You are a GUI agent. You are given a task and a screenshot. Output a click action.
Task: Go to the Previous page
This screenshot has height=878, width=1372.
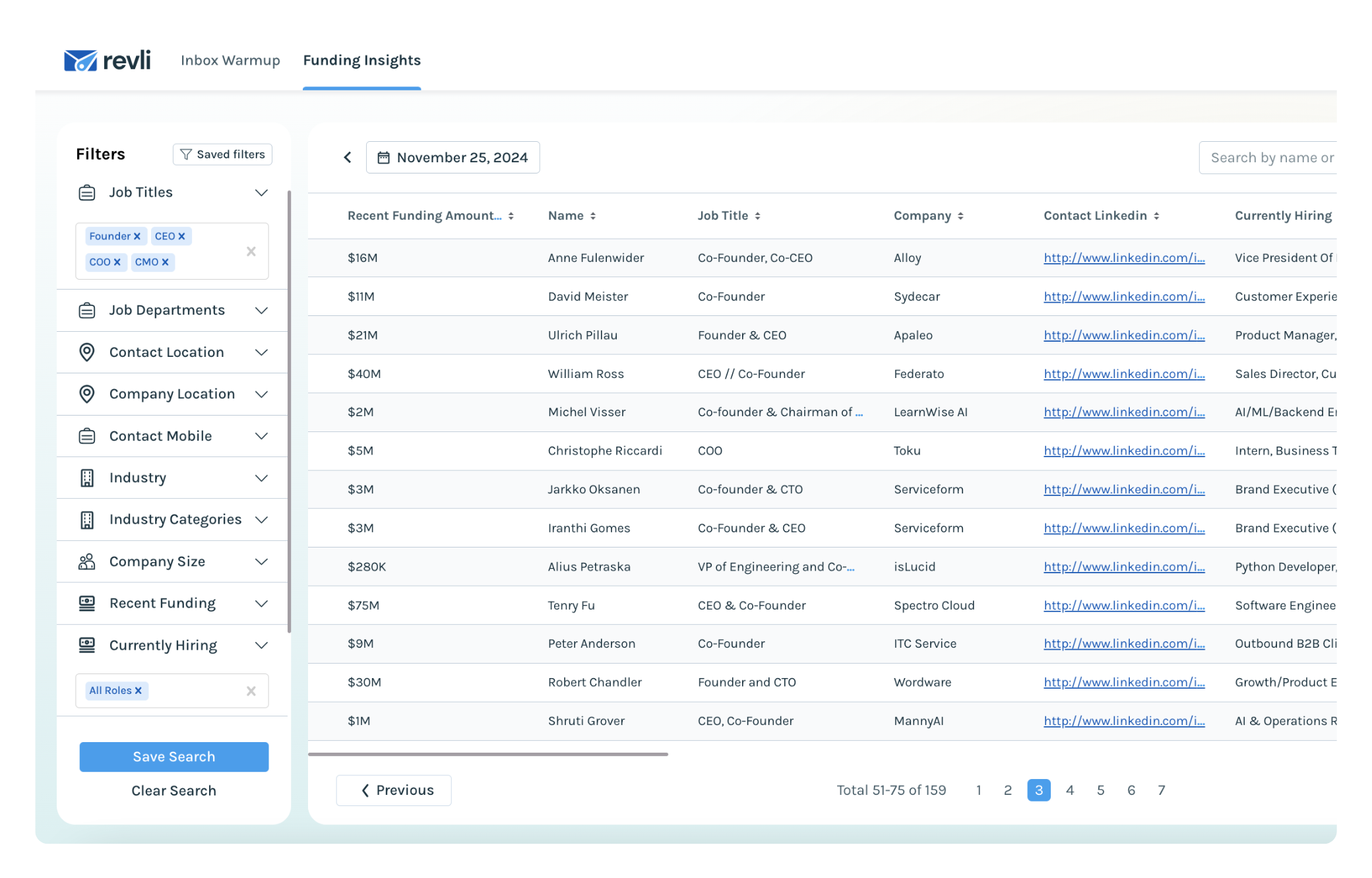click(x=394, y=790)
